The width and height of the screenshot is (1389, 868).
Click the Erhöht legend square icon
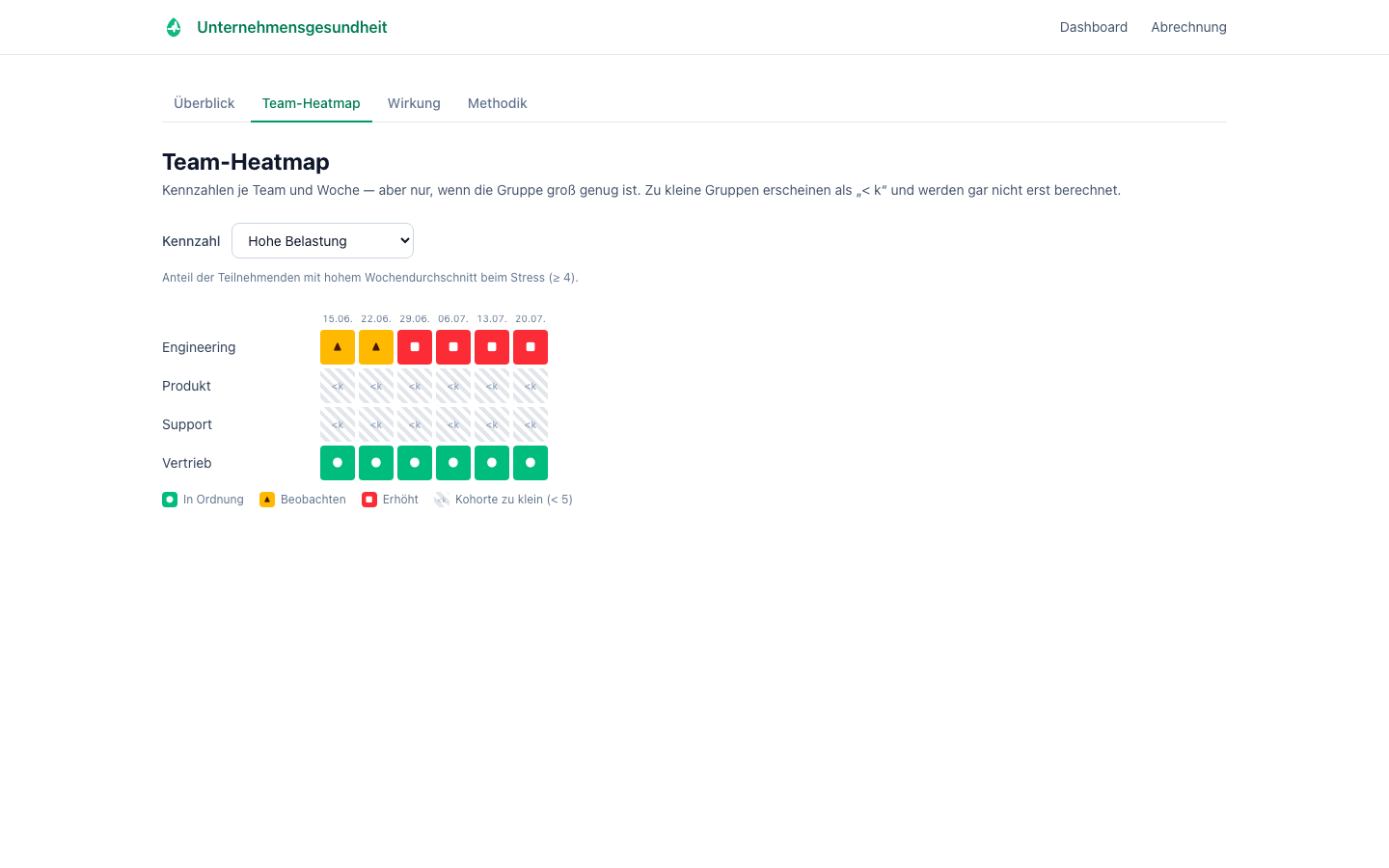[x=369, y=500]
